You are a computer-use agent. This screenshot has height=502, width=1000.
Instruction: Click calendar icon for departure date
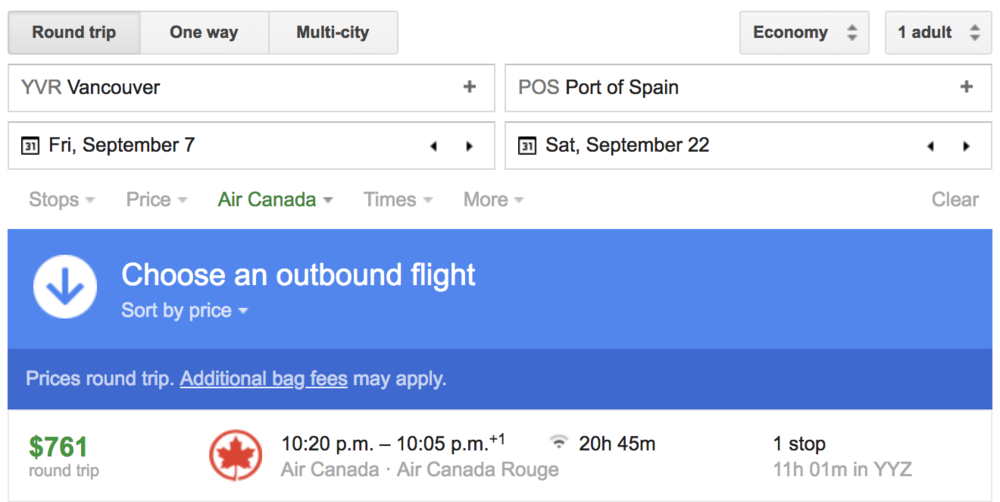point(30,146)
